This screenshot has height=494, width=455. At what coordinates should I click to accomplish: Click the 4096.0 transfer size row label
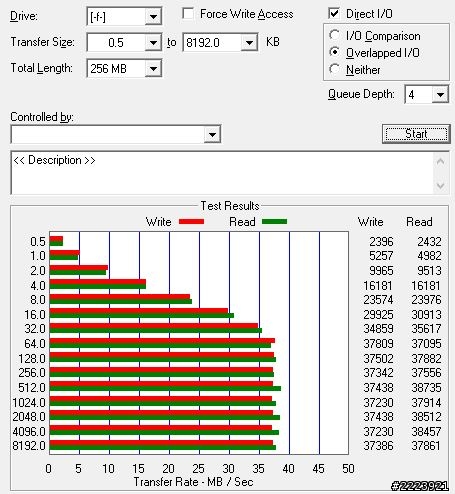pyautogui.click(x=29, y=431)
